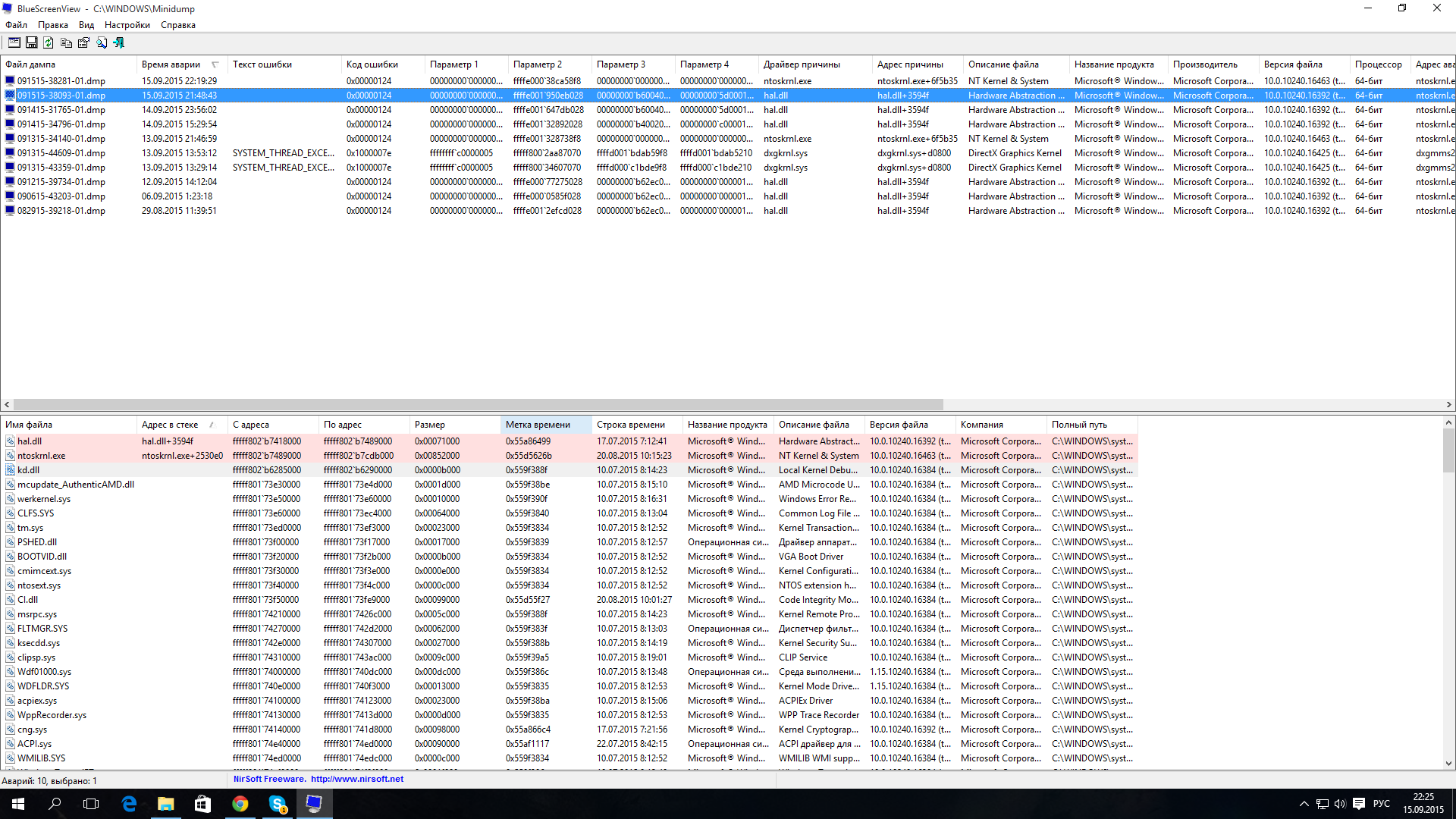Click the Refresh toolbar icon
Viewport: 1456px width, 819px height.
coord(49,43)
